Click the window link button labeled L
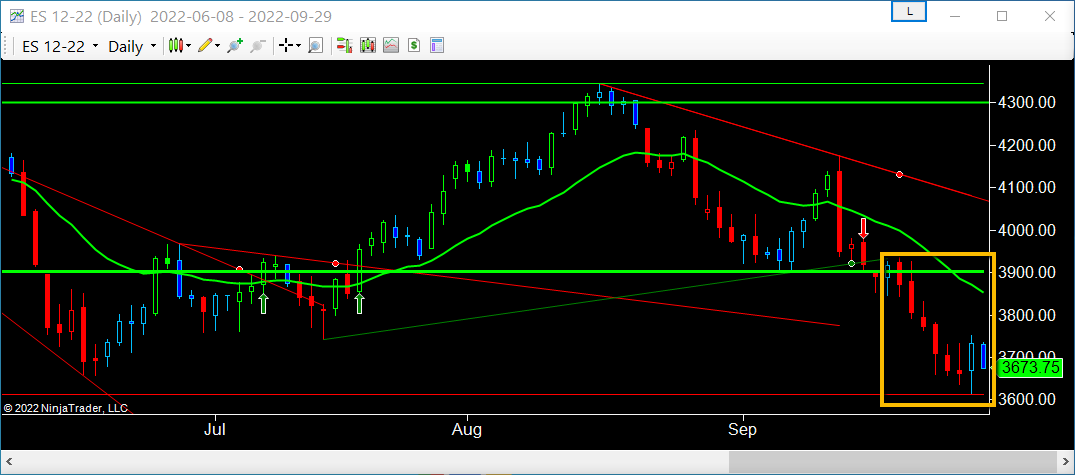Image resolution: width=1075 pixels, height=475 pixels. tap(909, 12)
